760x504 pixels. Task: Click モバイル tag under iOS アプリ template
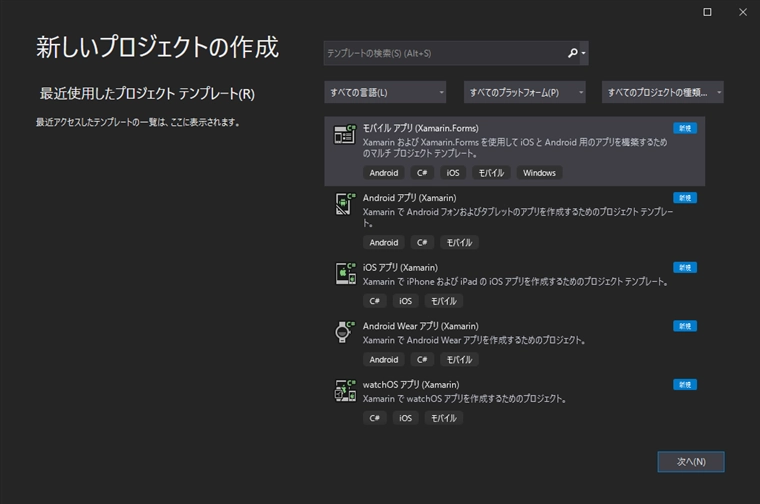[443, 301]
